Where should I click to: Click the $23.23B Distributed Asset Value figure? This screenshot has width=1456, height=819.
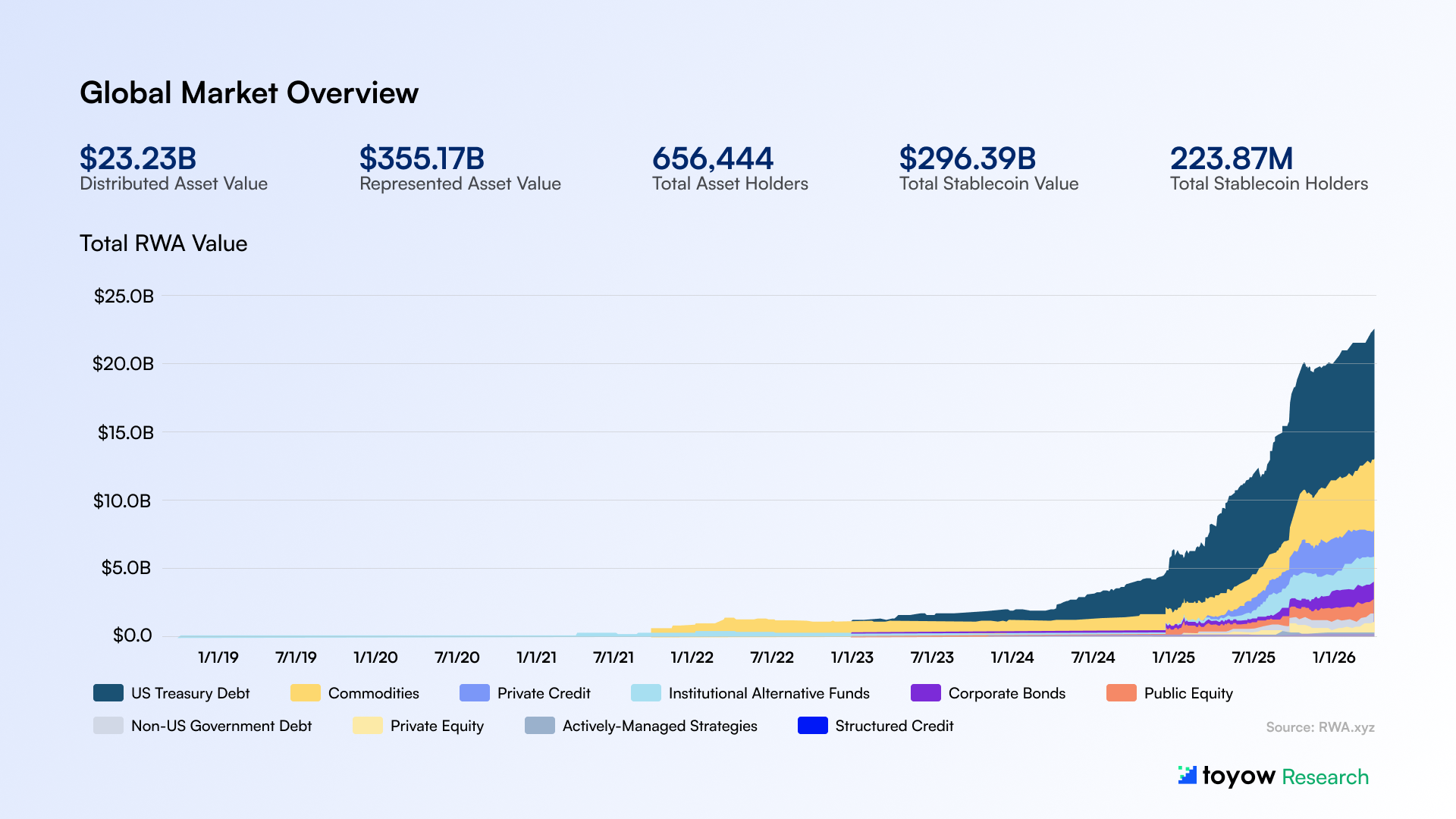click(138, 158)
